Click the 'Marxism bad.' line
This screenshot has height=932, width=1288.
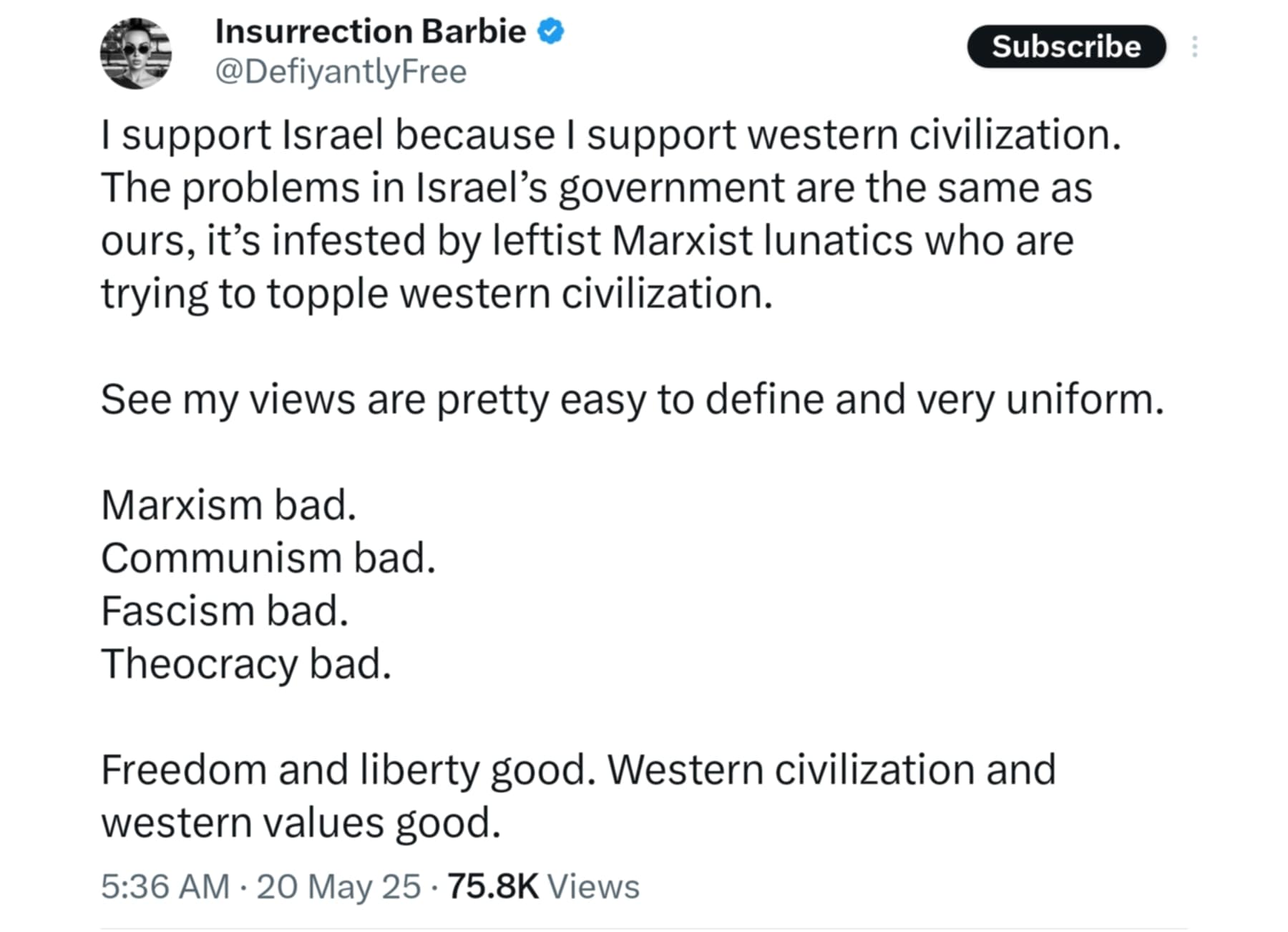coord(228,505)
